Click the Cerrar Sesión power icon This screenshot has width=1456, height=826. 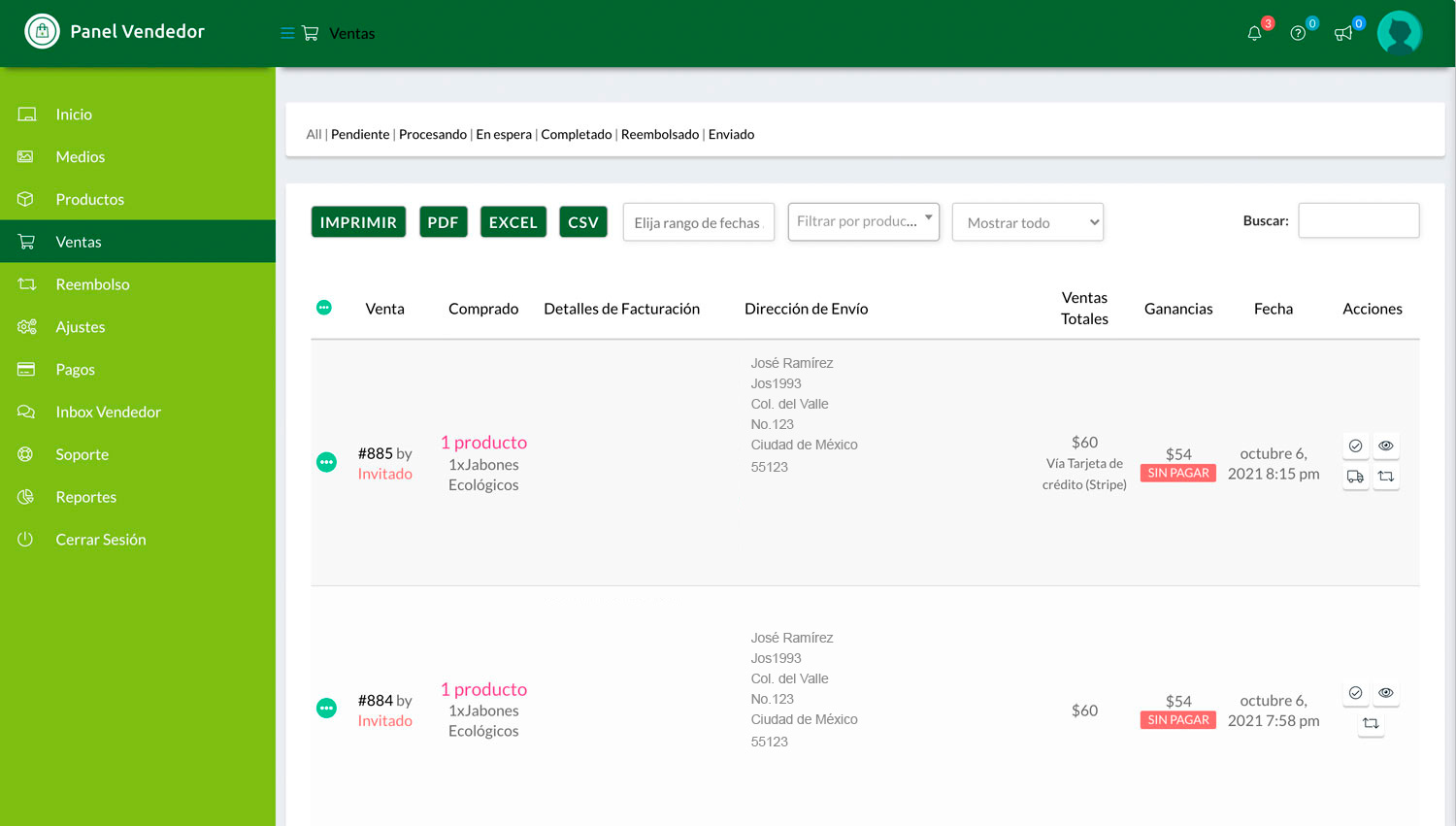tap(26, 539)
